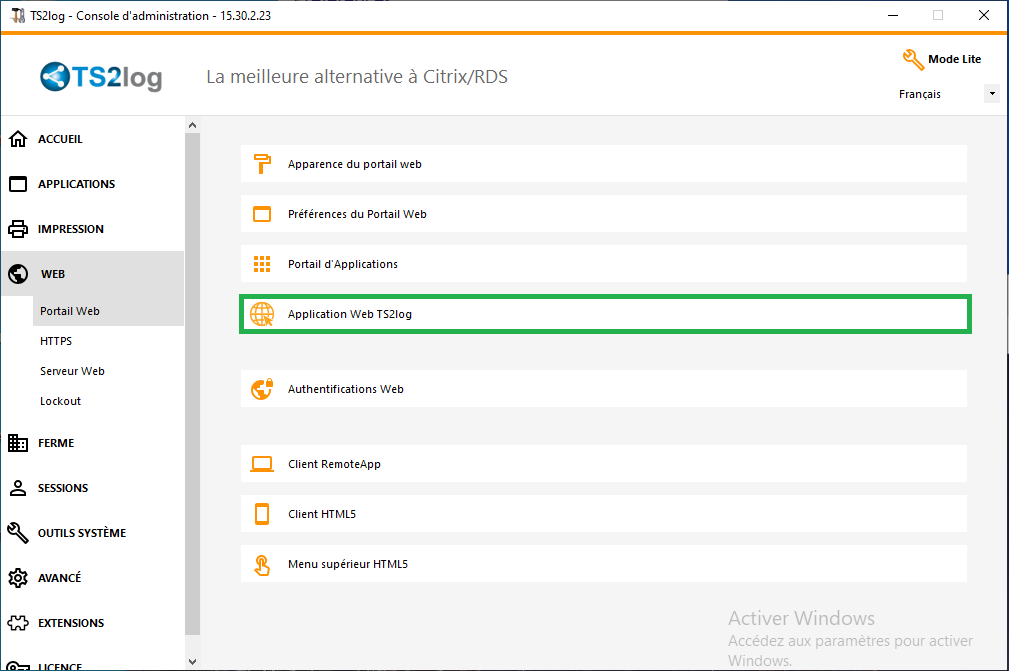1009x671 pixels.
Task: Open the ACCUEIL menu section
Action: [x=93, y=139]
